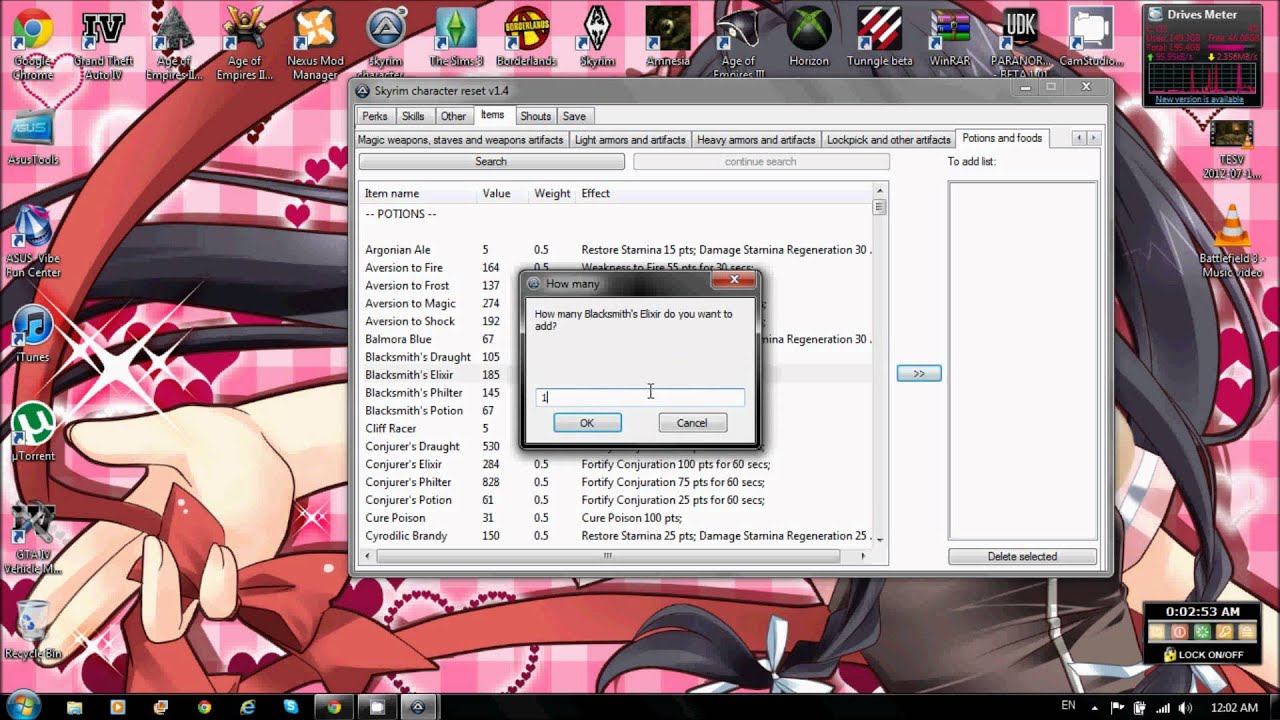The height and width of the screenshot is (720, 1280).
Task: Open the Recycle Bin
Action: tap(33, 630)
